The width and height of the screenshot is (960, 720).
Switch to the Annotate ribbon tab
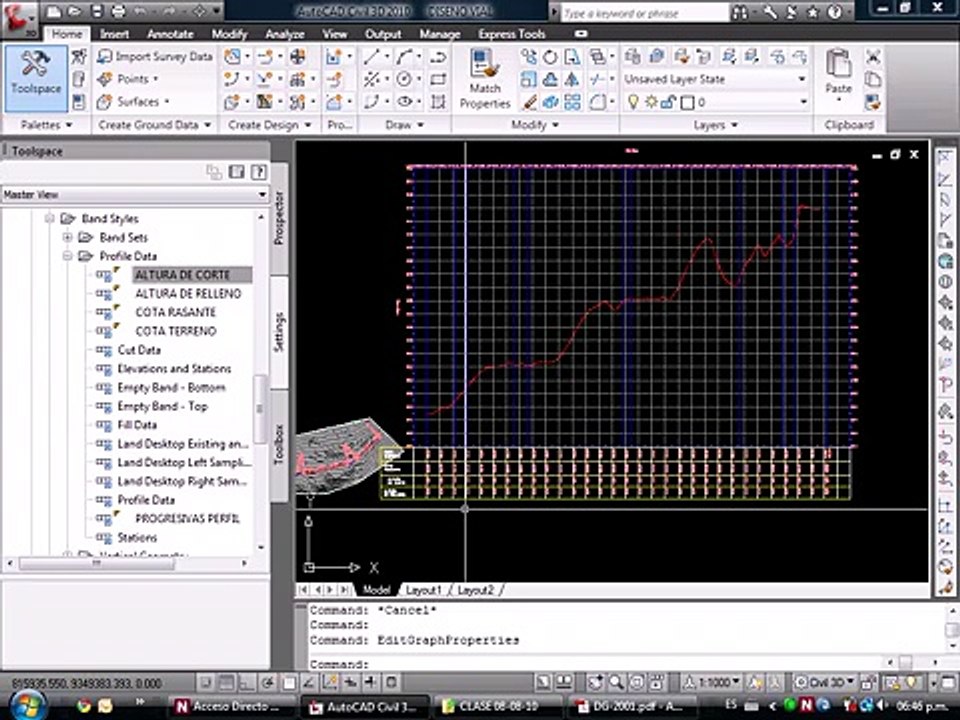point(170,34)
